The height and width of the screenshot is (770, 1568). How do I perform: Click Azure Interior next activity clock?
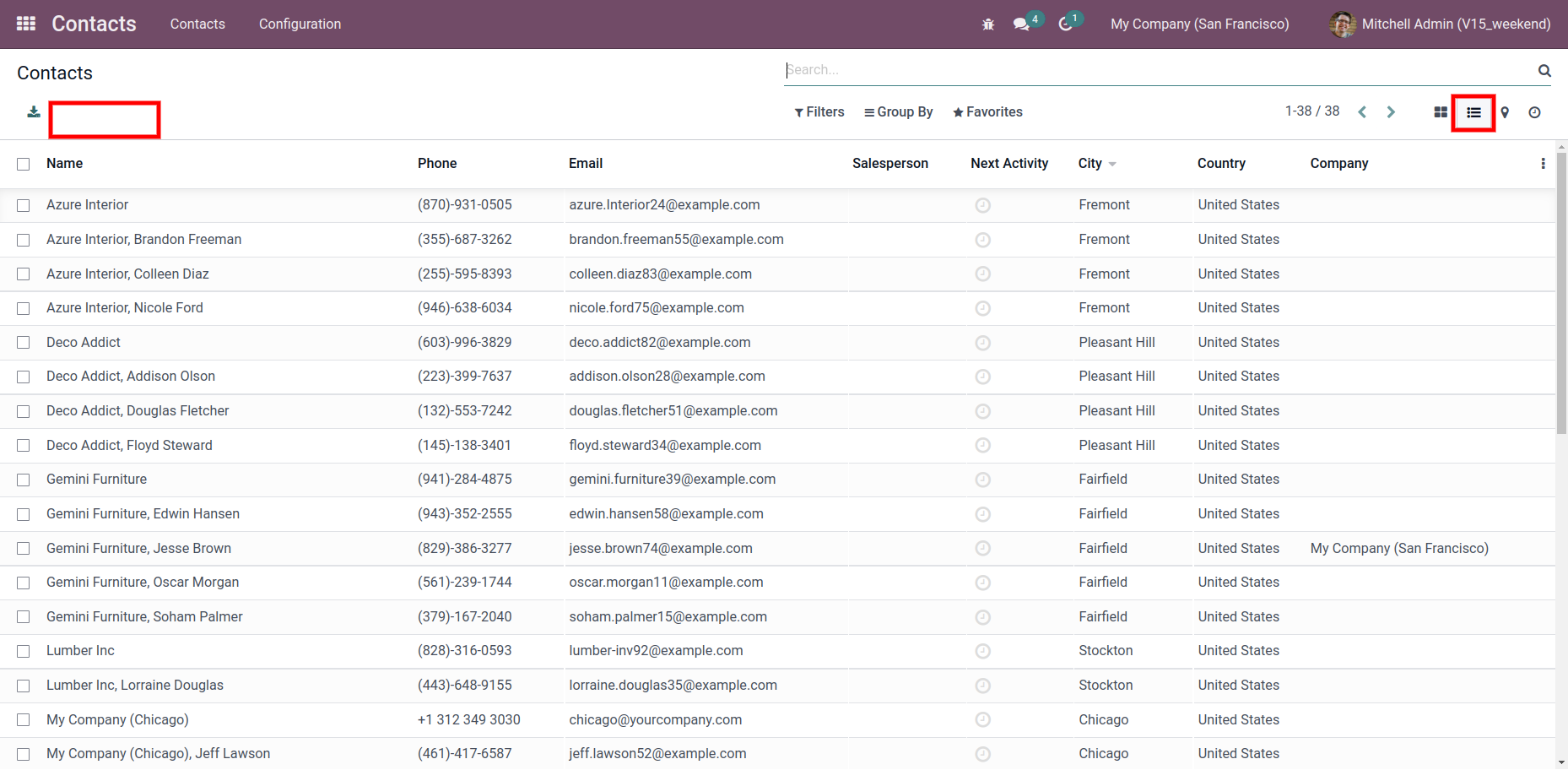click(982, 205)
